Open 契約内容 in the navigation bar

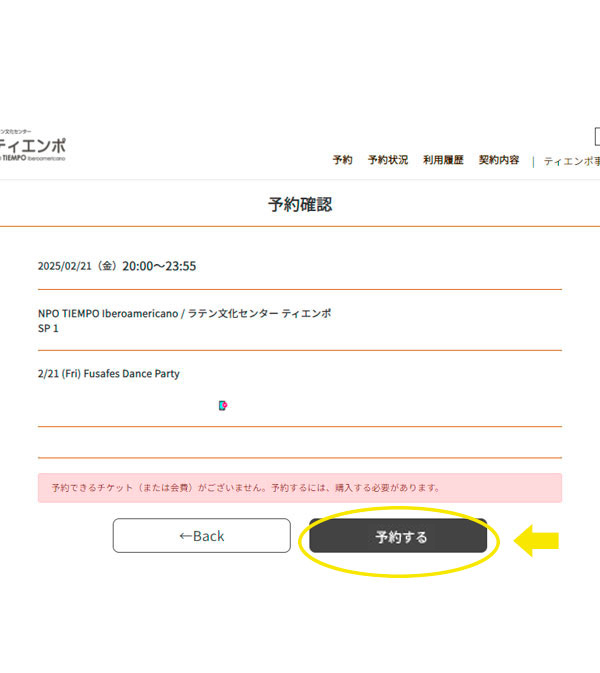[499, 160]
